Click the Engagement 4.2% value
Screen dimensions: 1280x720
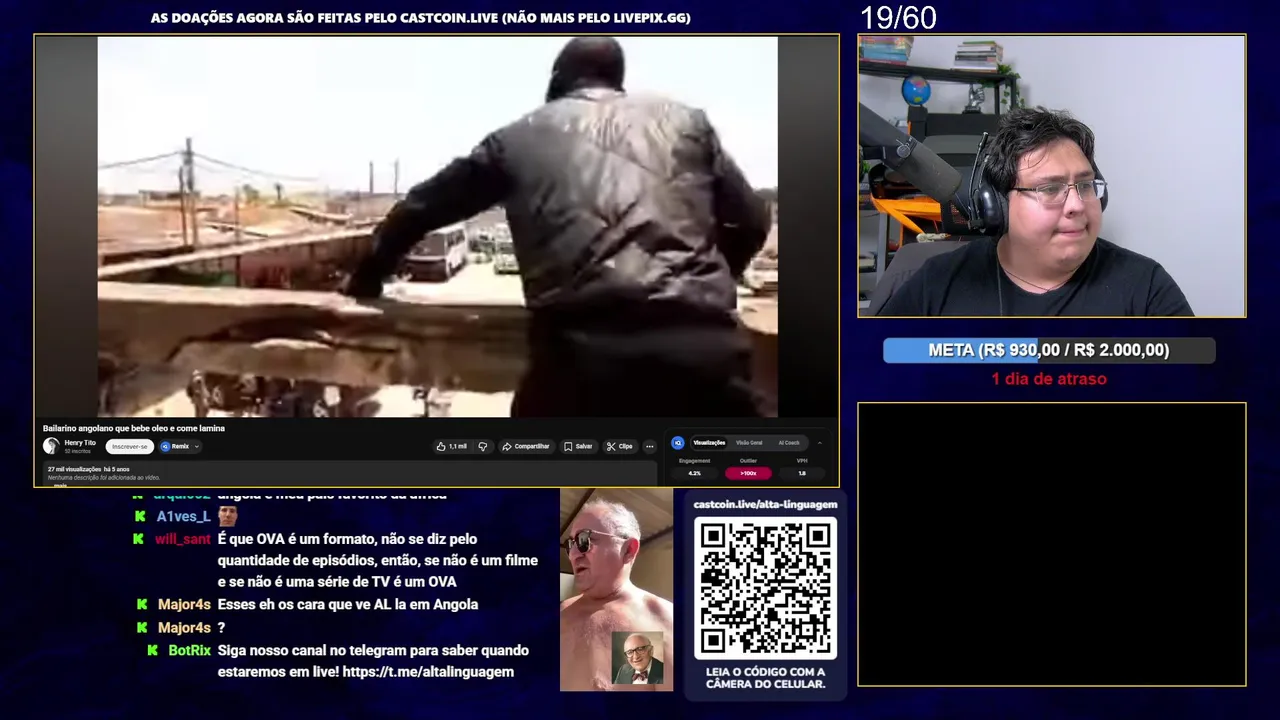point(694,473)
